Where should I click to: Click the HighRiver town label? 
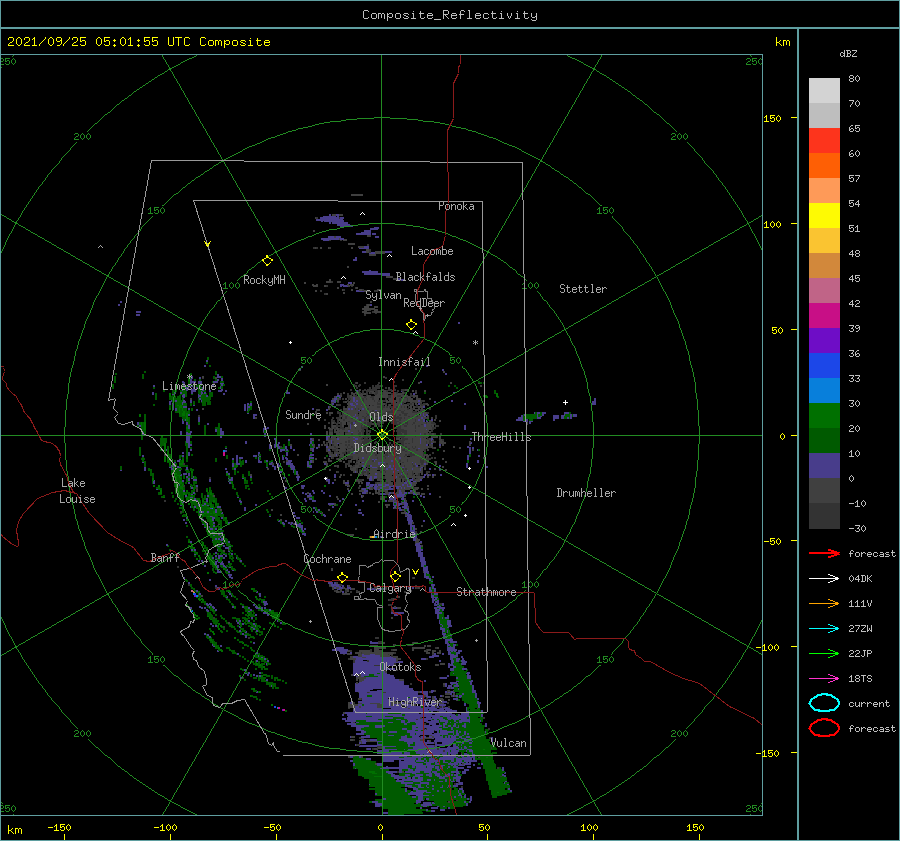point(414,702)
